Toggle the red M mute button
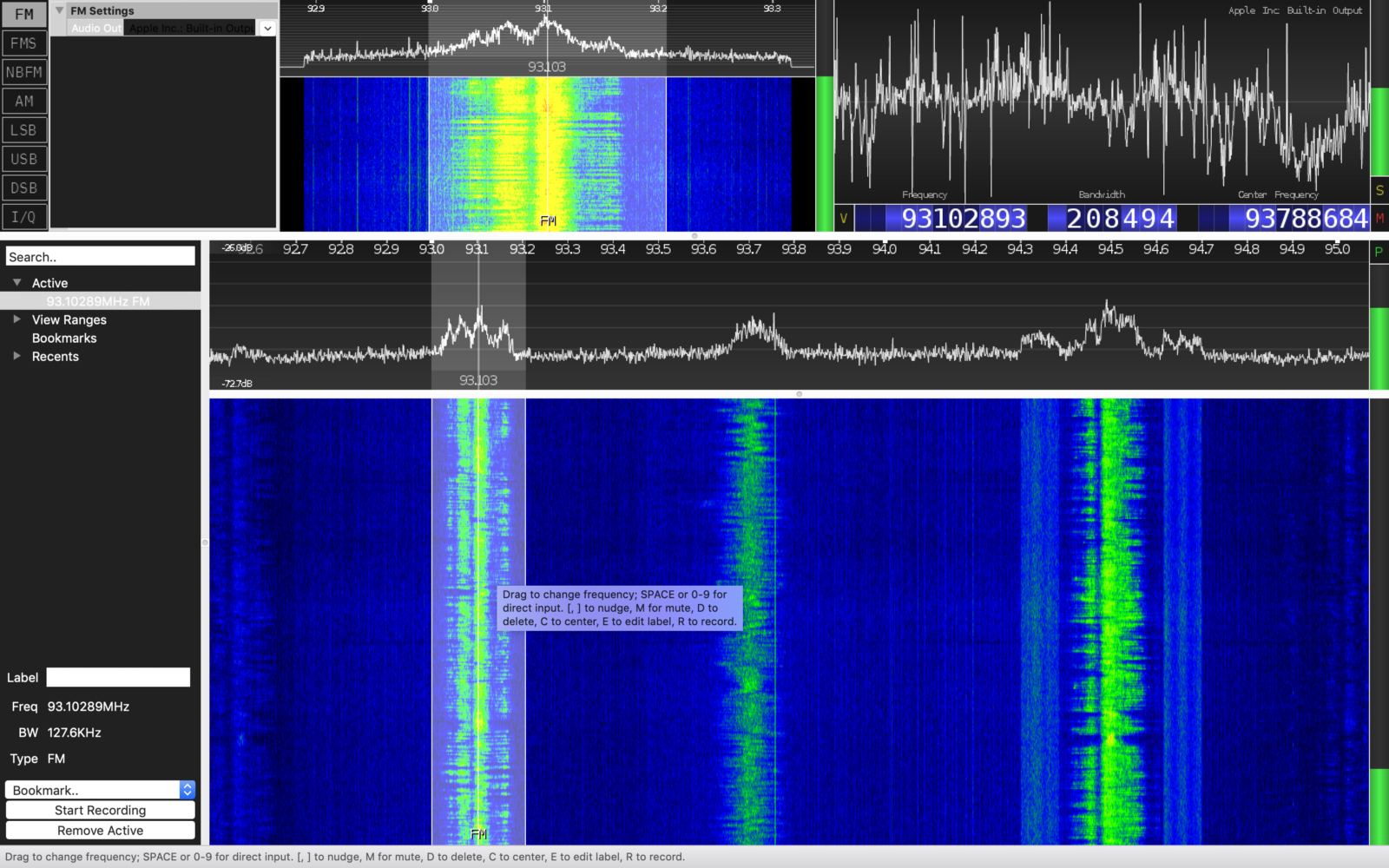The height and width of the screenshot is (868, 1389). coord(1379,218)
